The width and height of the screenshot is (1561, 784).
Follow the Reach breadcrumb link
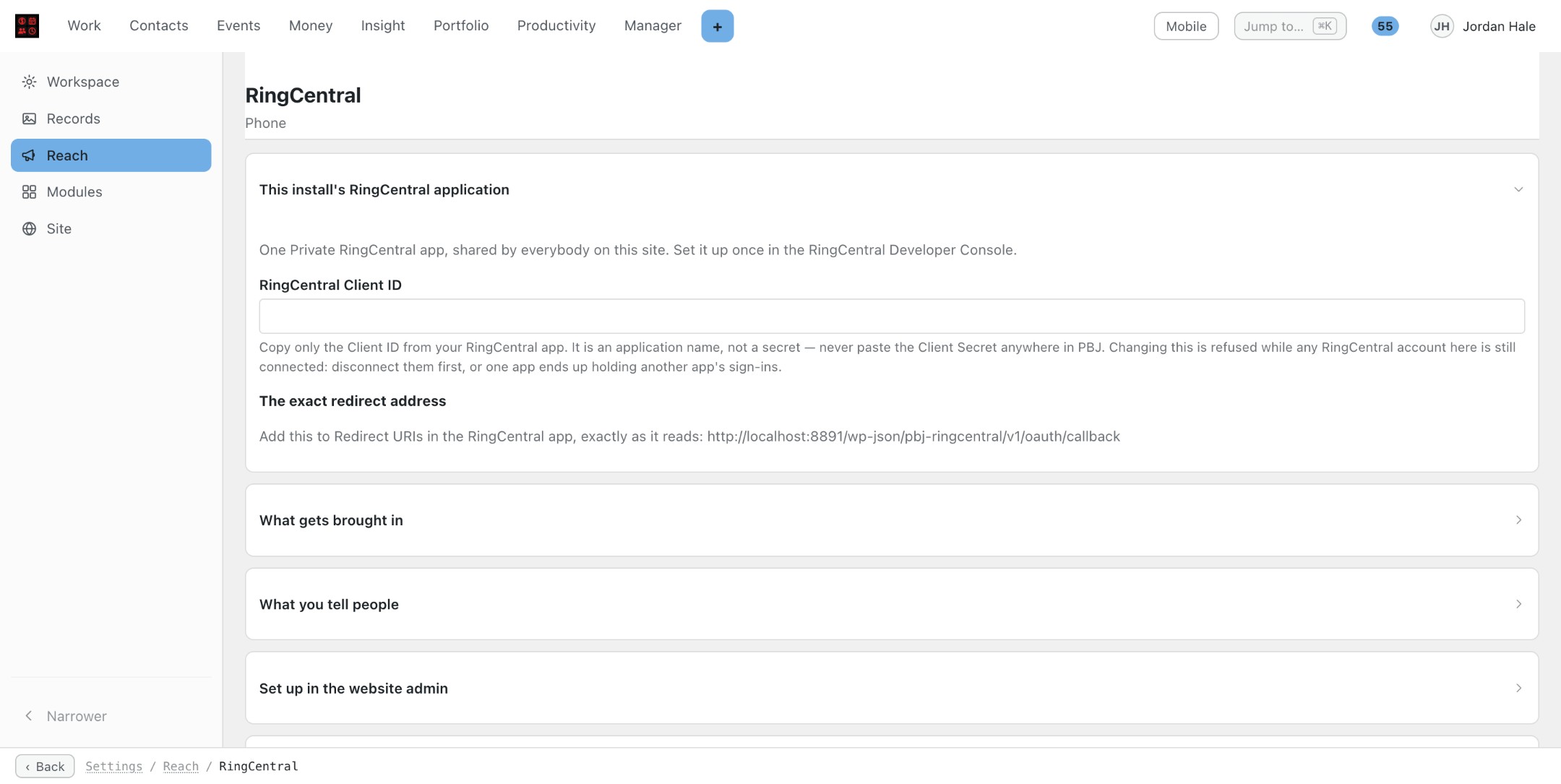pos(181,766)
